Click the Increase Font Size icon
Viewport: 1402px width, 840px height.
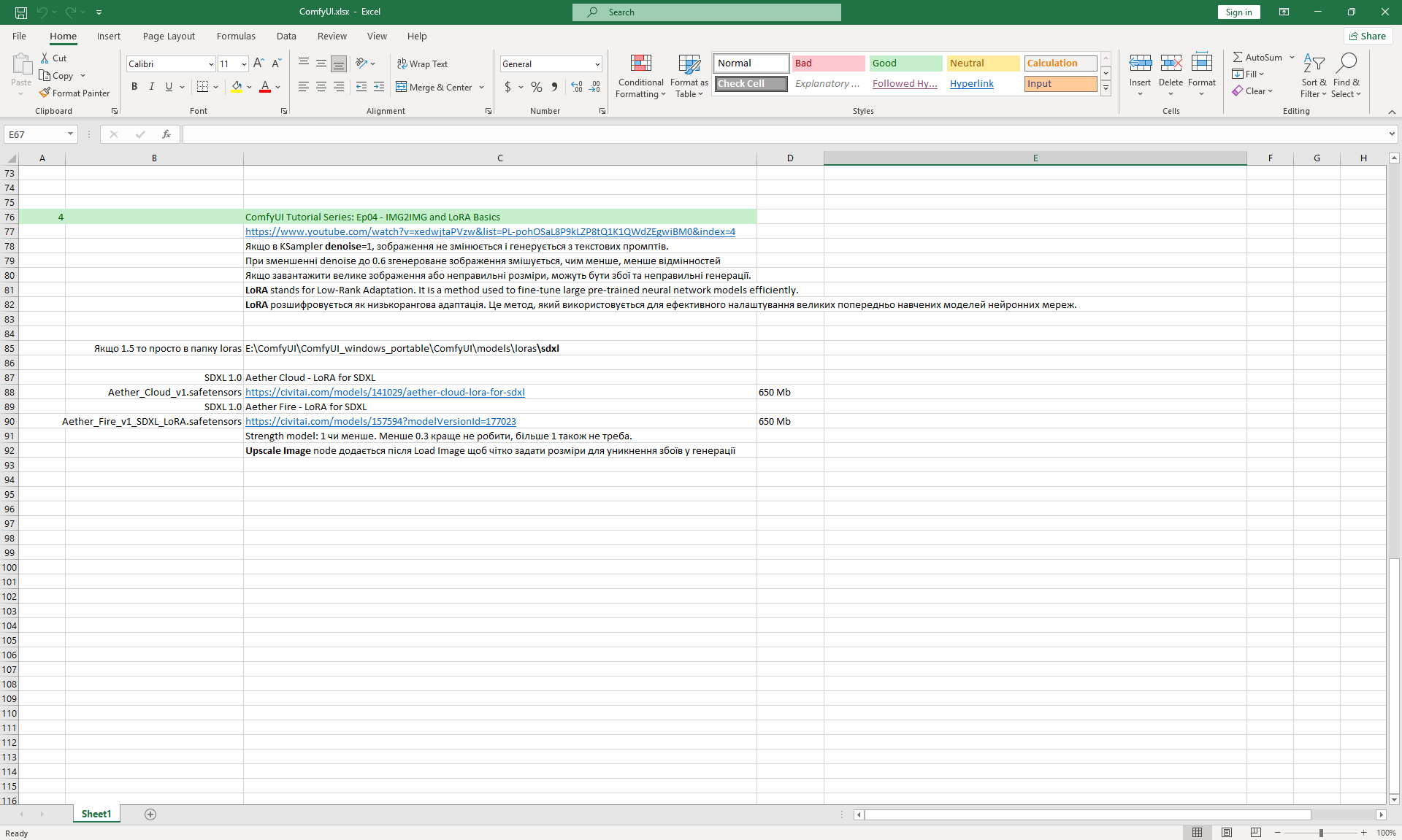click(258, 63)
